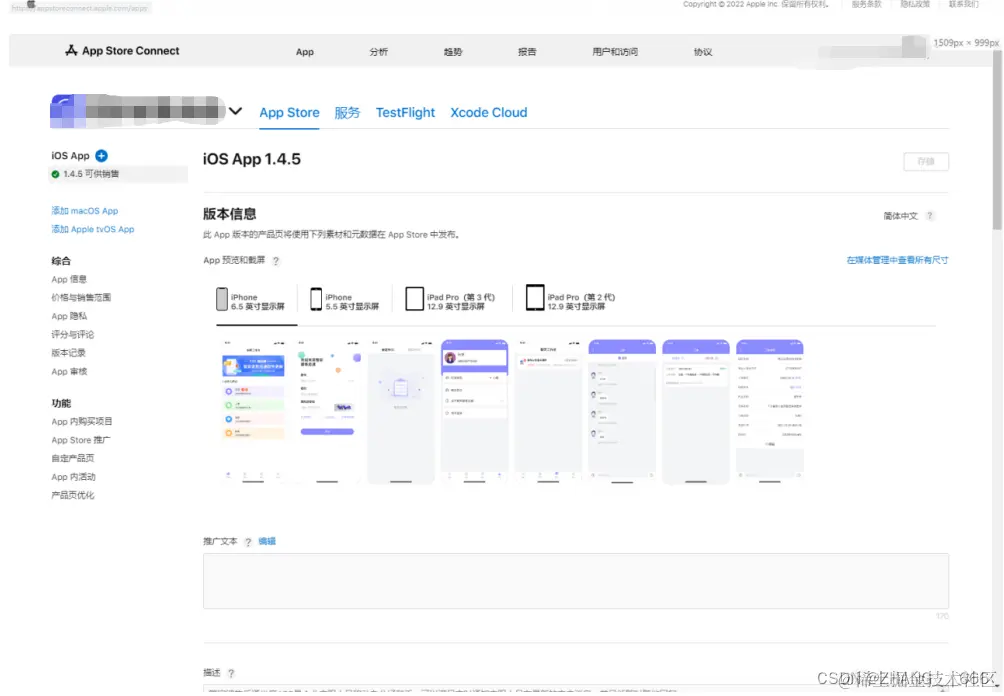Viewport: 1004px width, 696px height.
Task: Open help icon beside 简体中文
Action: pos(930,216)
